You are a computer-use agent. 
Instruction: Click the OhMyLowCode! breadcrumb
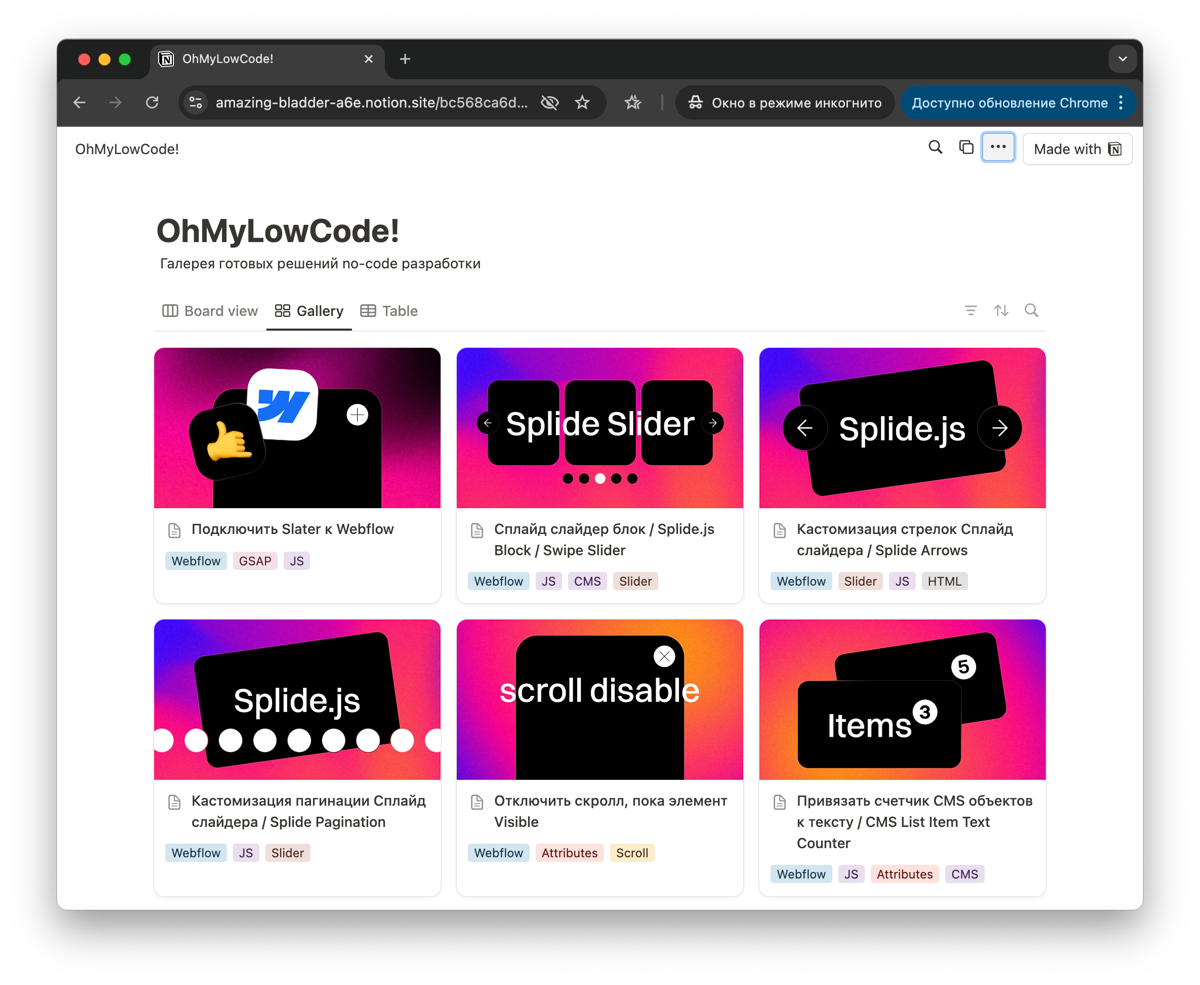pos(127,149)
